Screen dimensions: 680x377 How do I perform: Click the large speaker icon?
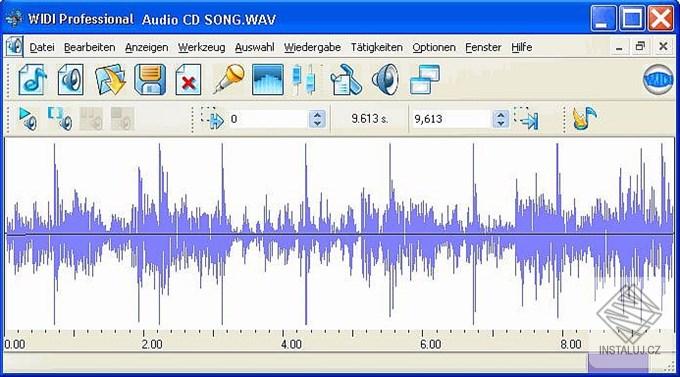pyautogui.click(x=385, y=79)
